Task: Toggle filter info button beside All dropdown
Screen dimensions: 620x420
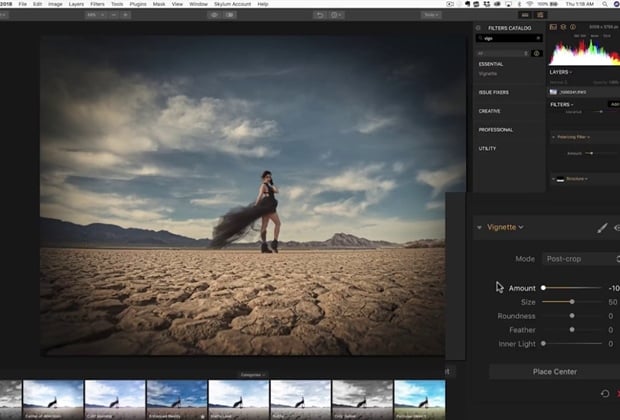Action: click(537, 53)
